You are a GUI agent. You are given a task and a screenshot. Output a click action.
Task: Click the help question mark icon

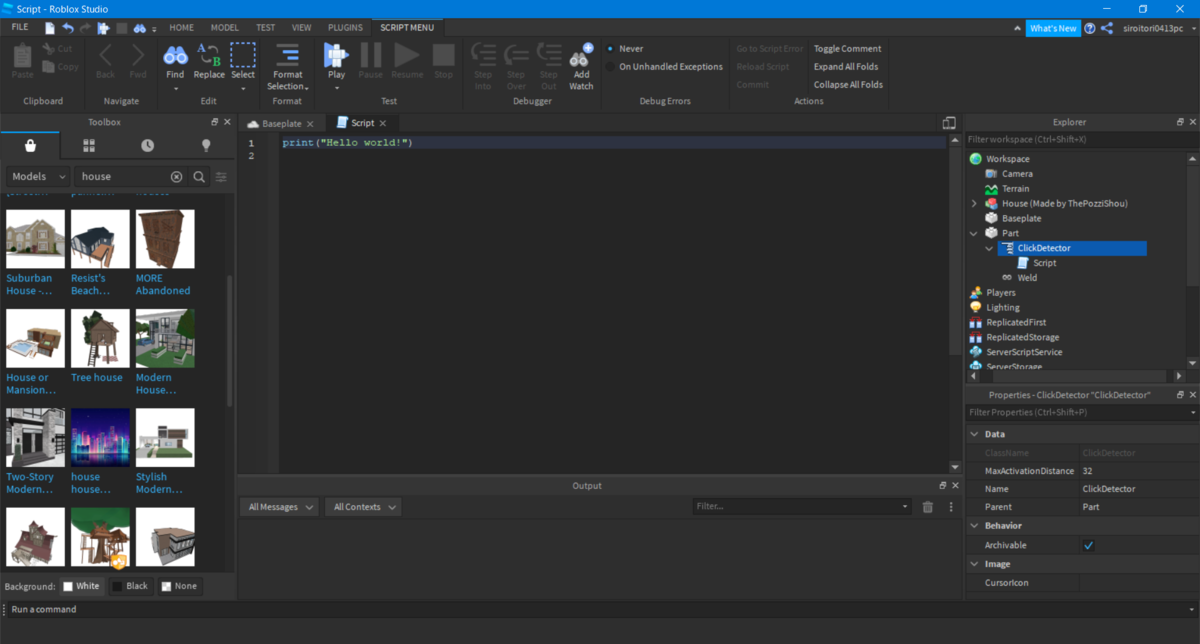[1089, 28]
